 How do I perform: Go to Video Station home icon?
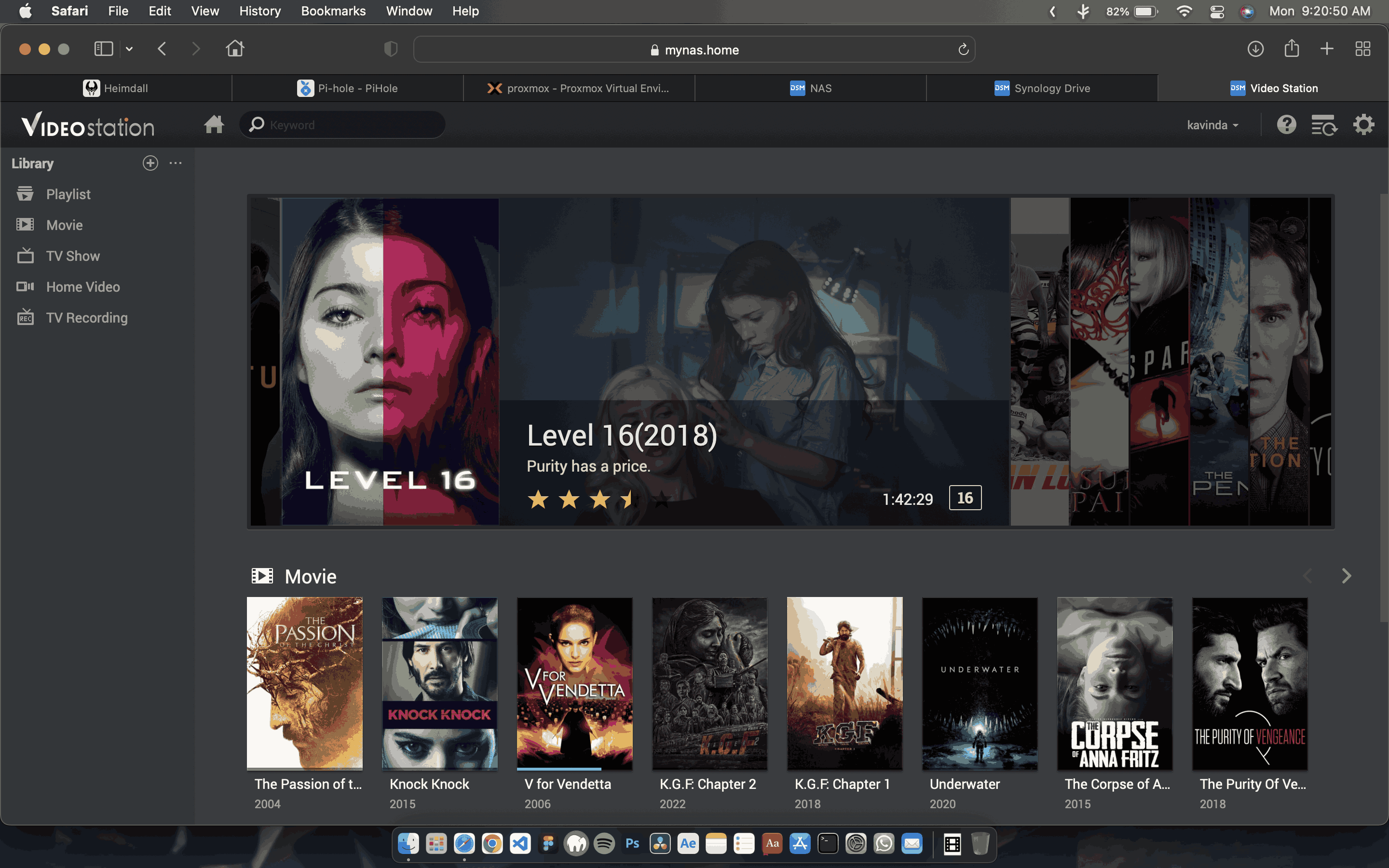point(214,124)
